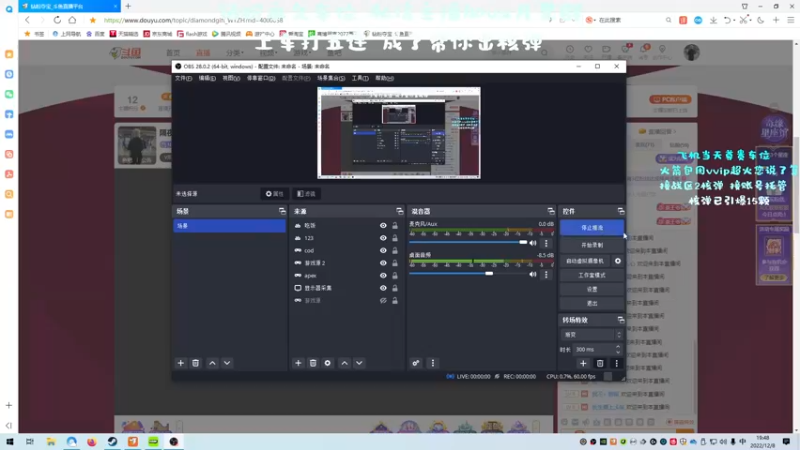The width and height of the screenshot is (800, 450).
Task: Toggle the lock on the 显示器采集 source
Action: pyautogui.click(x=395, y=288)
